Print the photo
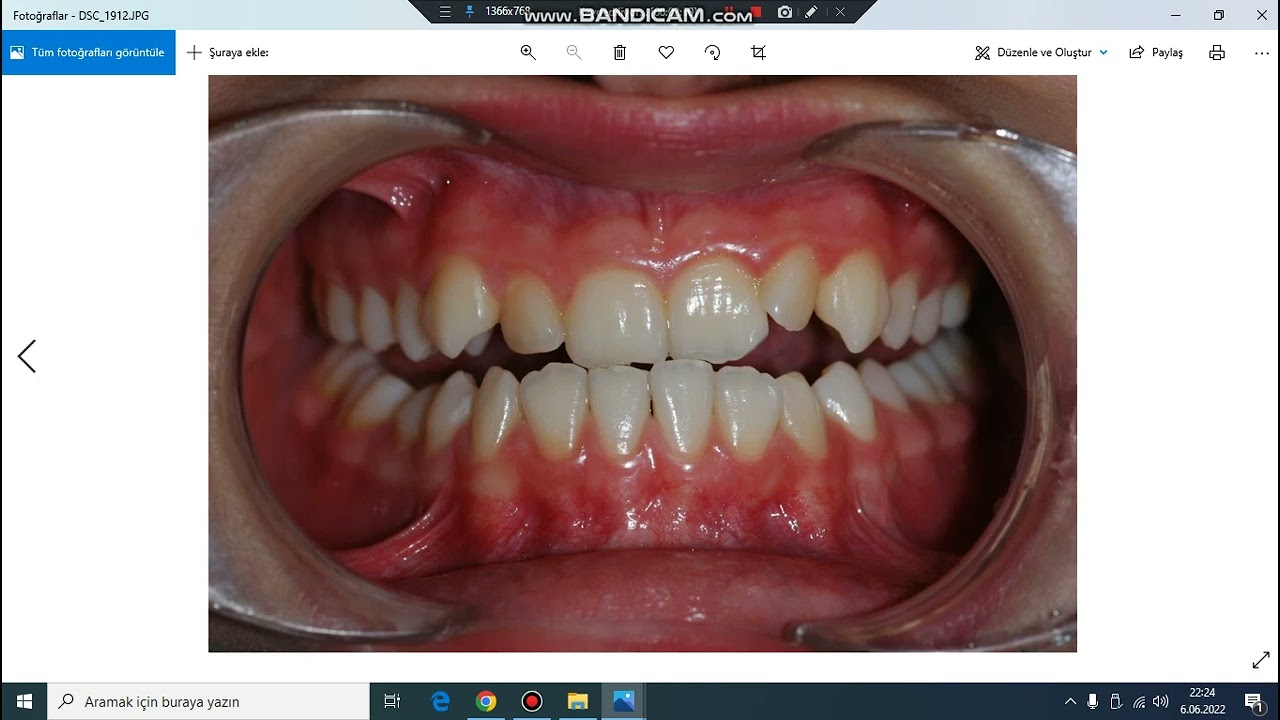 tap(1217, 53)
